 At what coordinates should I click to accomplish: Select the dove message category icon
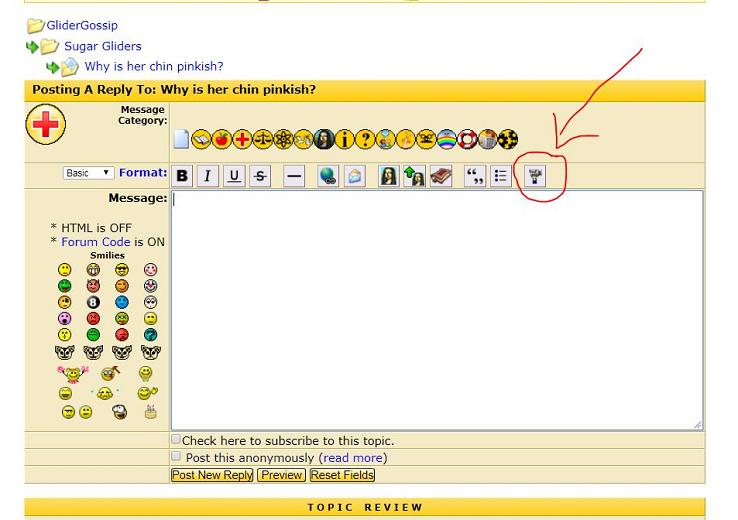pos(304,139)
